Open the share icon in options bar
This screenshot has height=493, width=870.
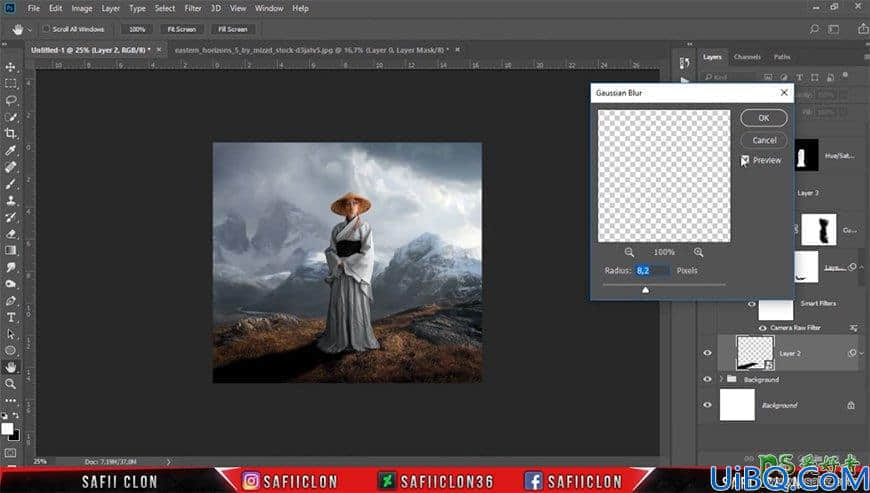pos(863,29)
